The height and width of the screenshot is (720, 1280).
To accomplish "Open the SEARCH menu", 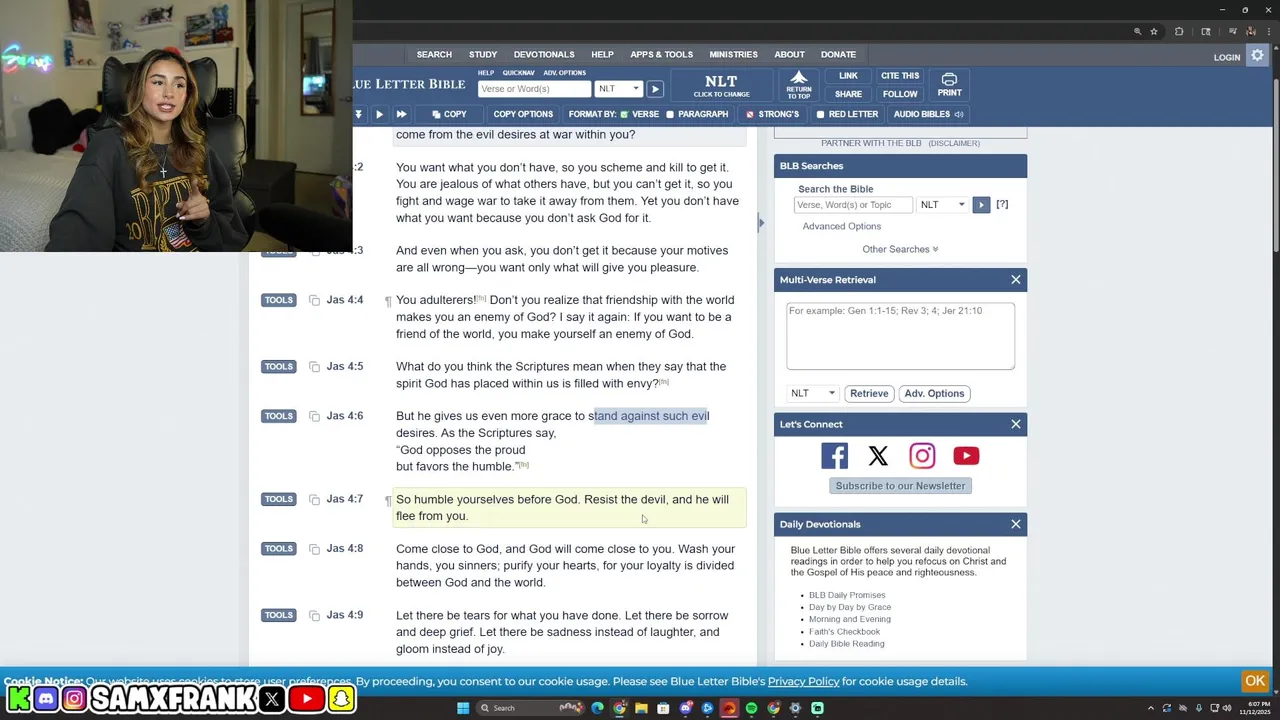I will [434, 54].
